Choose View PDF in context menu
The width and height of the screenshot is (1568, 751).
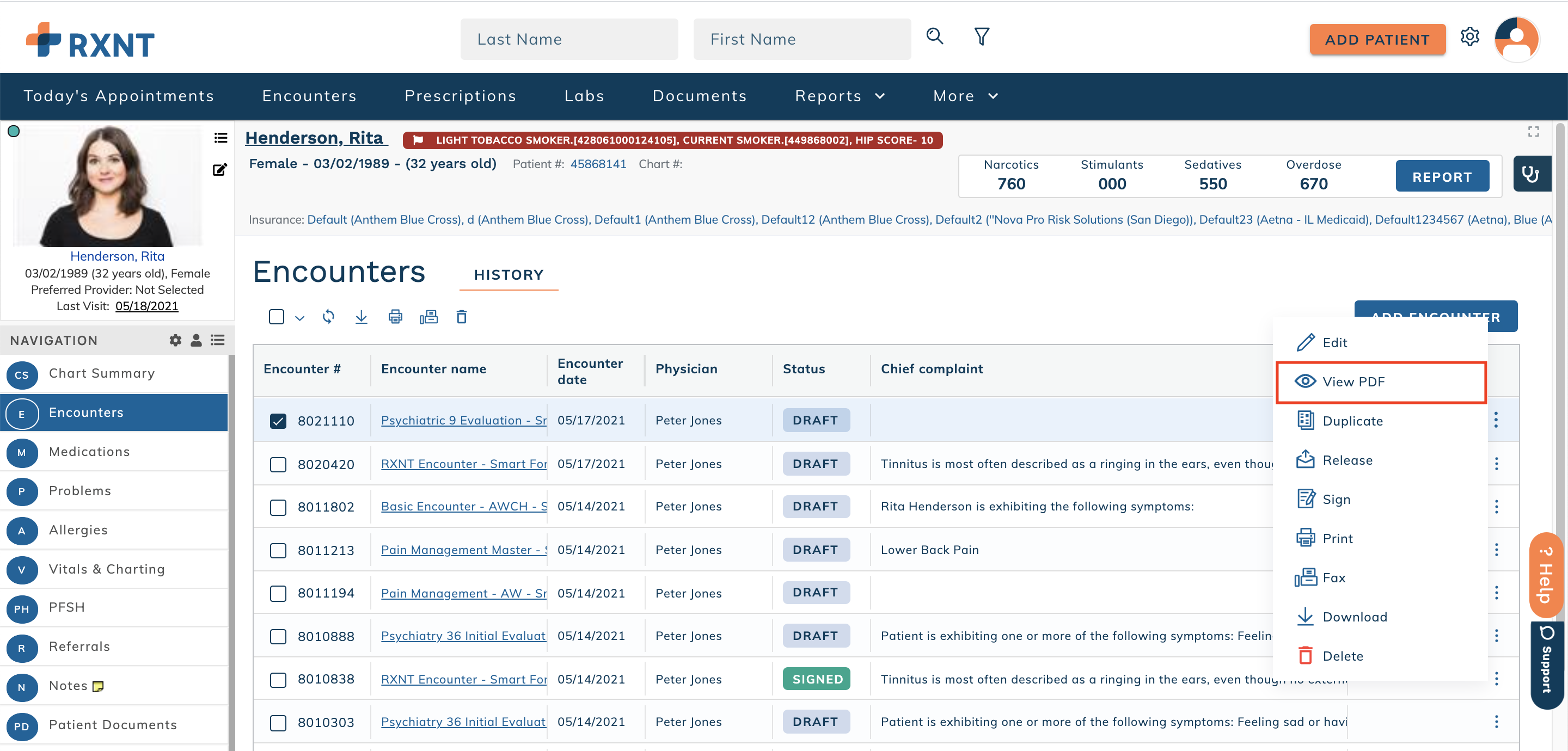coord(1380,381)
